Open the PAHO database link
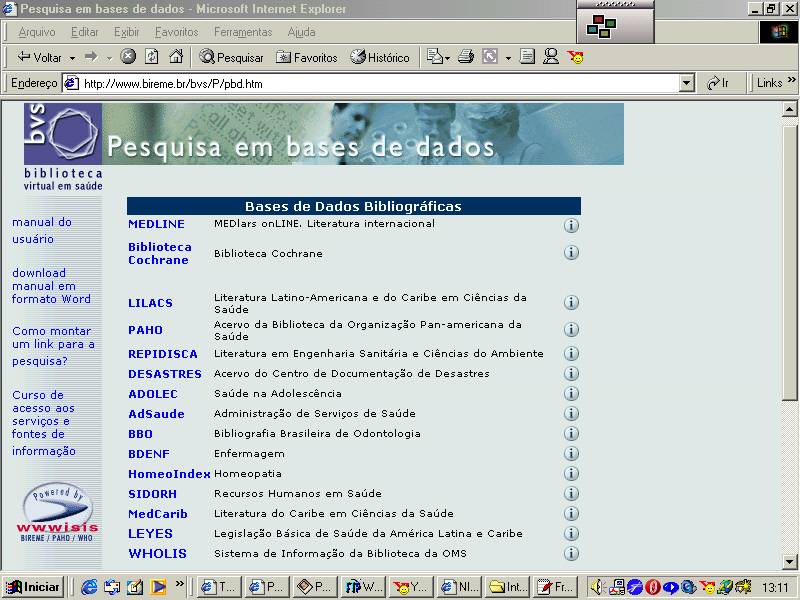This screenshot has height=600, width=800. pos(145,330)
